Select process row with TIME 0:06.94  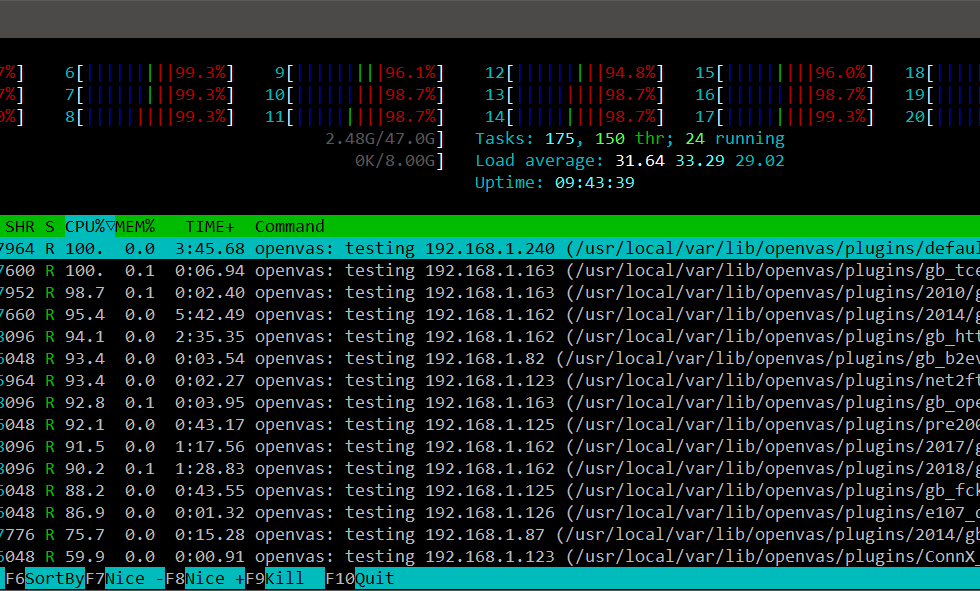pyautogui.click(x=490, y=271)
